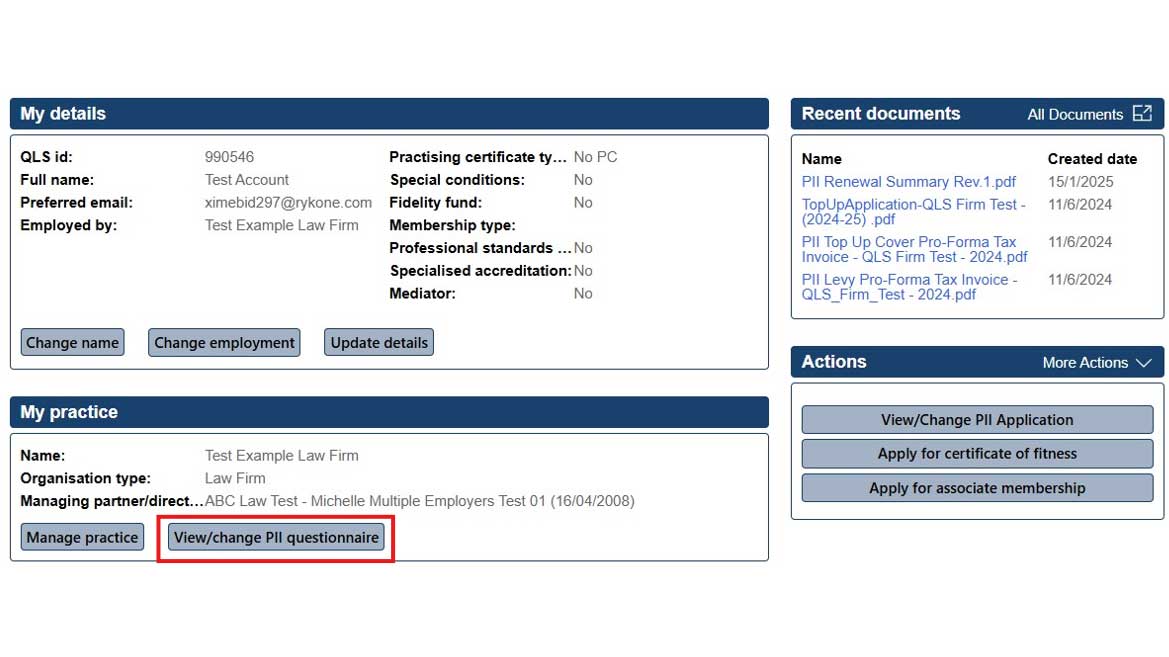Open PII Renewal Summary Rev.1.pdf
1169x657 pixels.
(908, 182)
